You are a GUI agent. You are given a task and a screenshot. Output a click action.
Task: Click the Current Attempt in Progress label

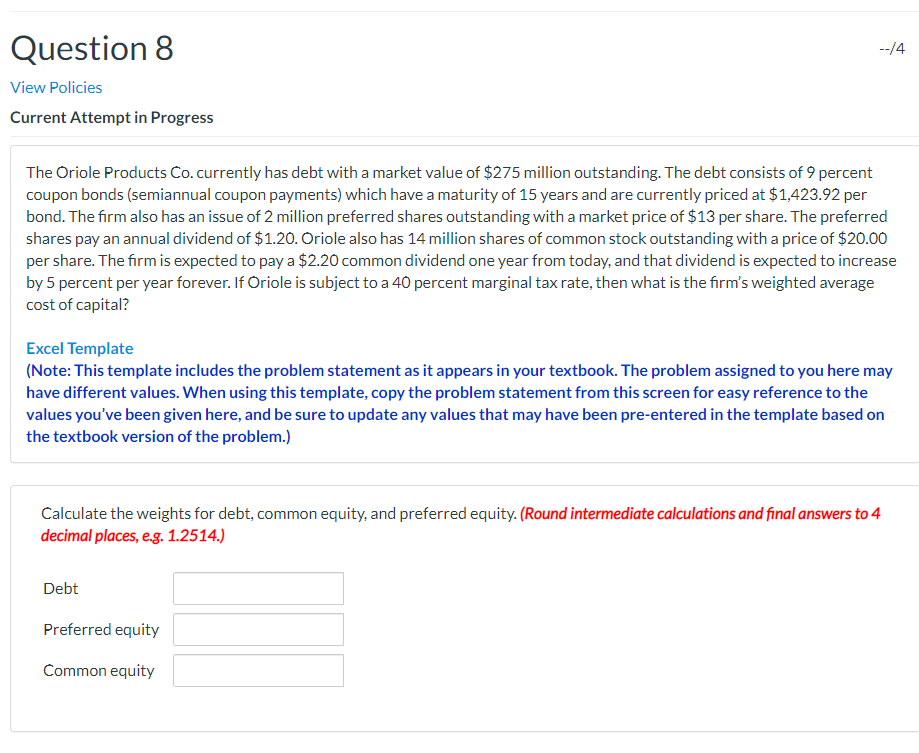pyautogui.click(x=111, y=117)
